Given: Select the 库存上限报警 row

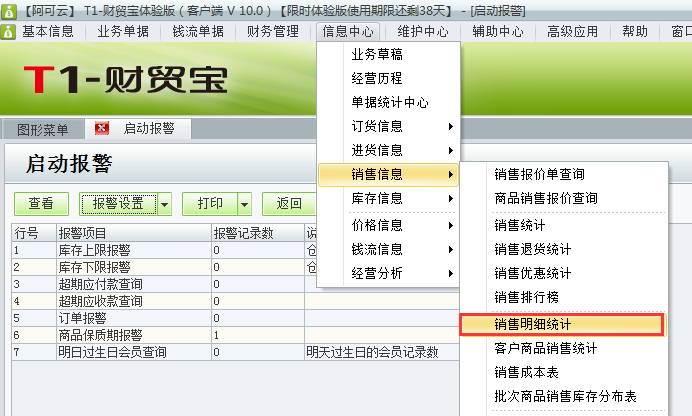Looking at the screenshot, I should tap(235, 250).
